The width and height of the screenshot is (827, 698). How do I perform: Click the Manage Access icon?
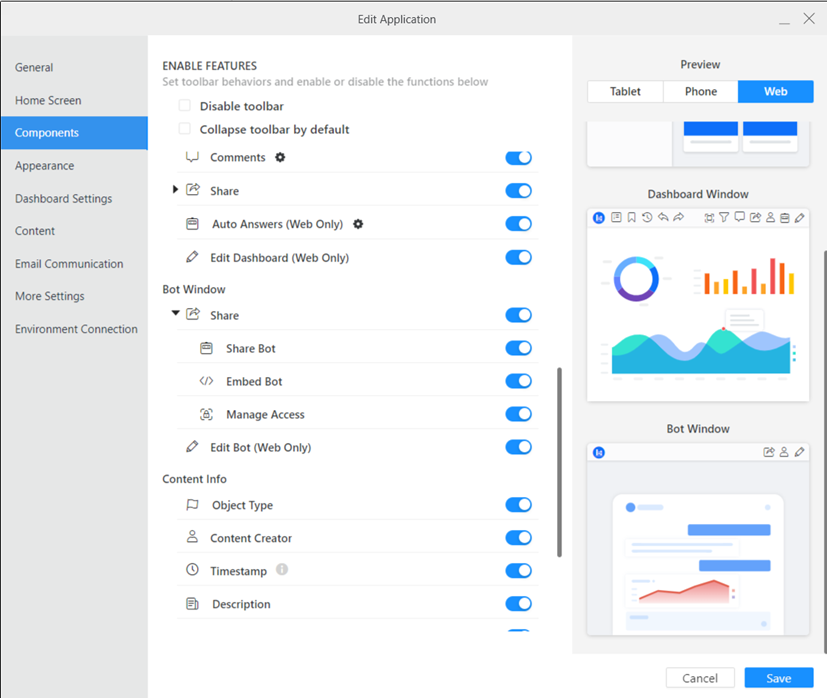[206, 414]
